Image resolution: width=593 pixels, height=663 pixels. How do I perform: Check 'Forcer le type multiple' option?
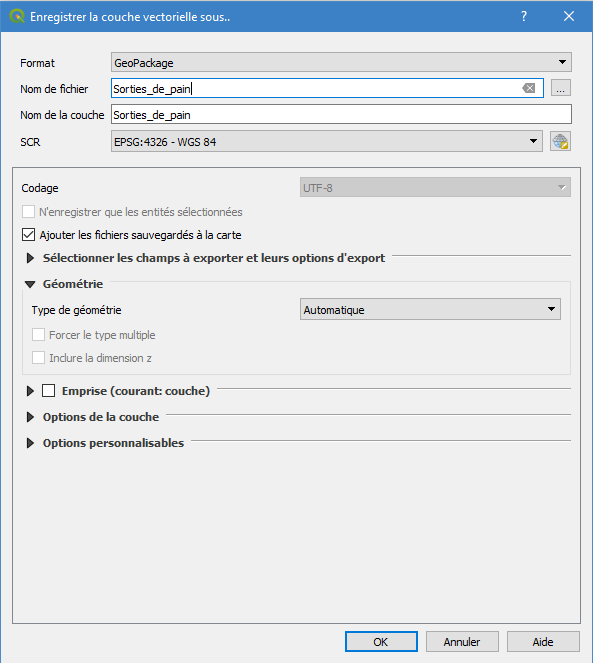[x=38, y=335]
